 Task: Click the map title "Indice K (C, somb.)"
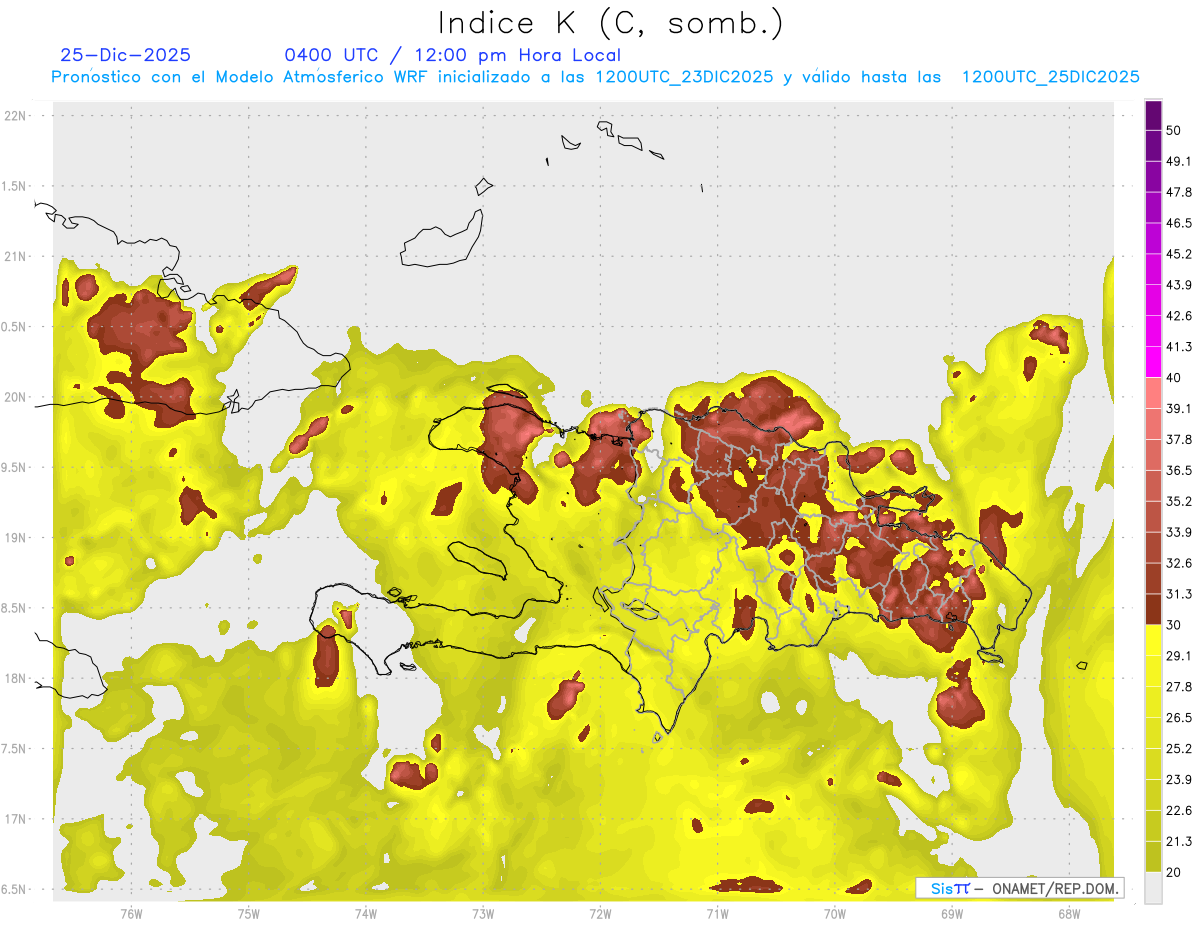pos(610,23)
